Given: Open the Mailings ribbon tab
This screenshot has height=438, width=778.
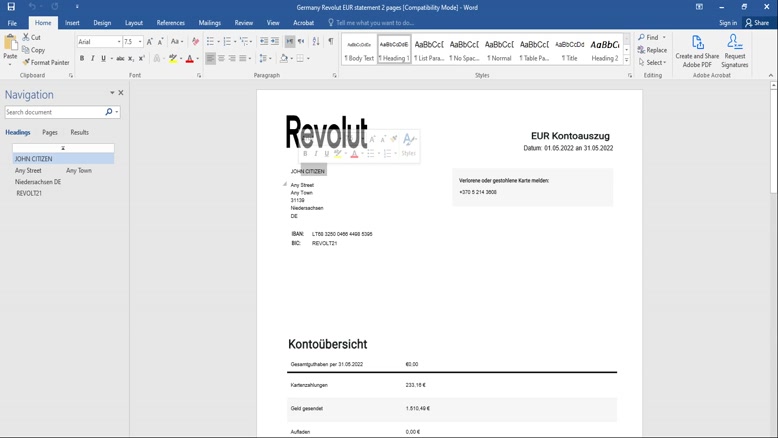Looking at the screenshot, I should point(209,22).
